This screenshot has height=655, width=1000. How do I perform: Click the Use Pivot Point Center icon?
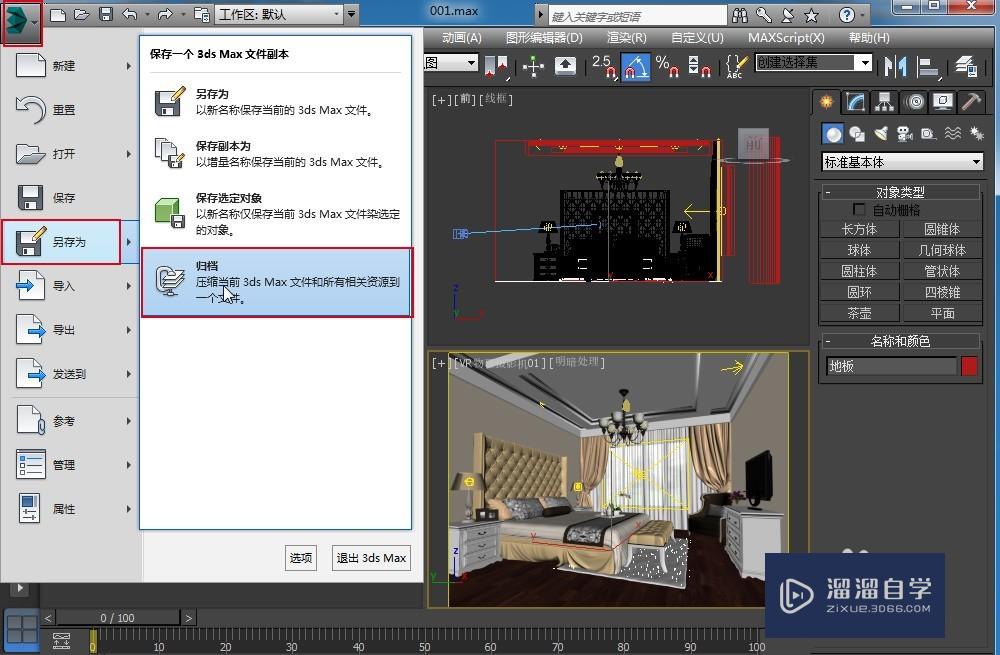pos(497,66)
